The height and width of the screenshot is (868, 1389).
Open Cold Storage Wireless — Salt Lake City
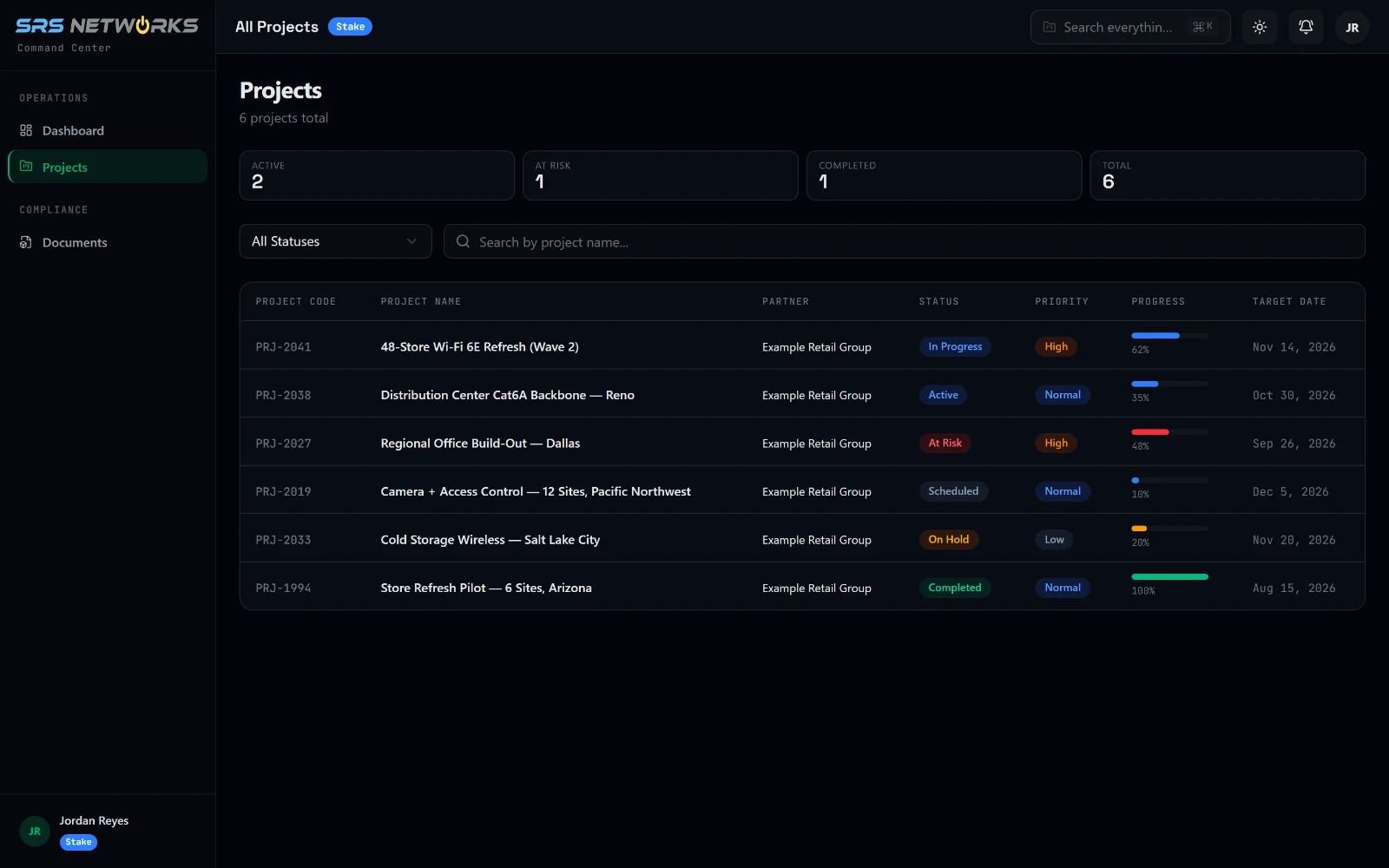[x=490, y=540]
